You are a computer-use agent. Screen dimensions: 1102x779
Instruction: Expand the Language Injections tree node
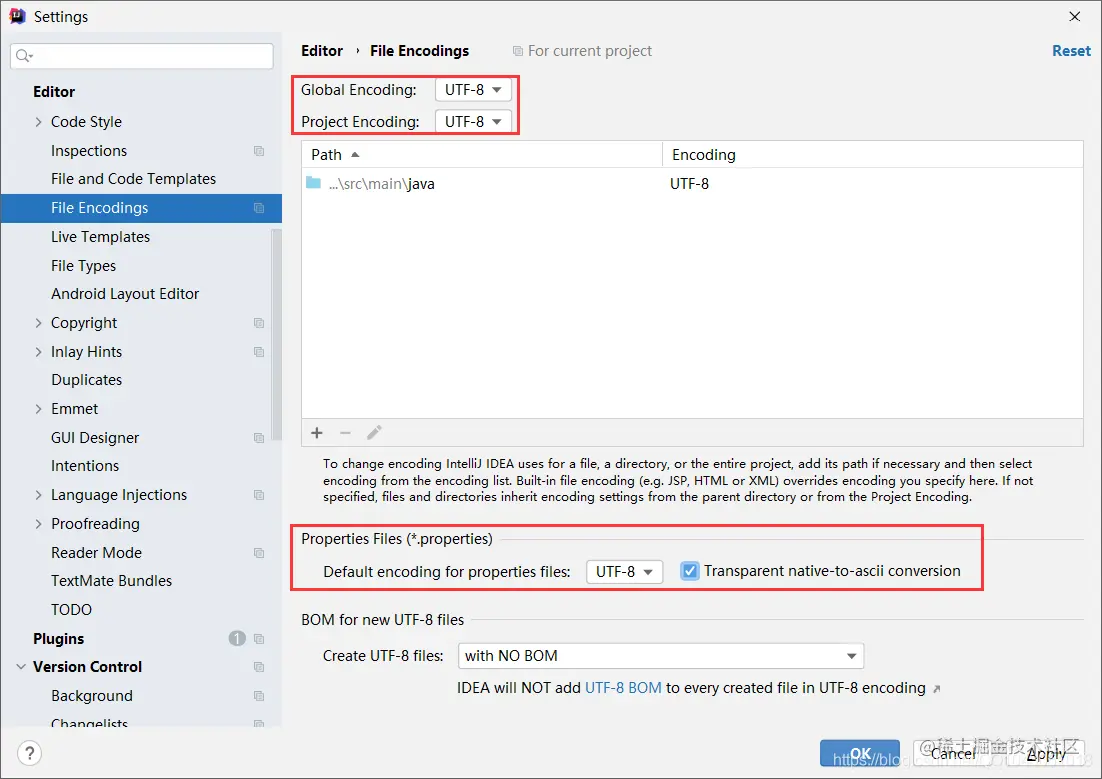pyautogui.click(x=39, y=495)
